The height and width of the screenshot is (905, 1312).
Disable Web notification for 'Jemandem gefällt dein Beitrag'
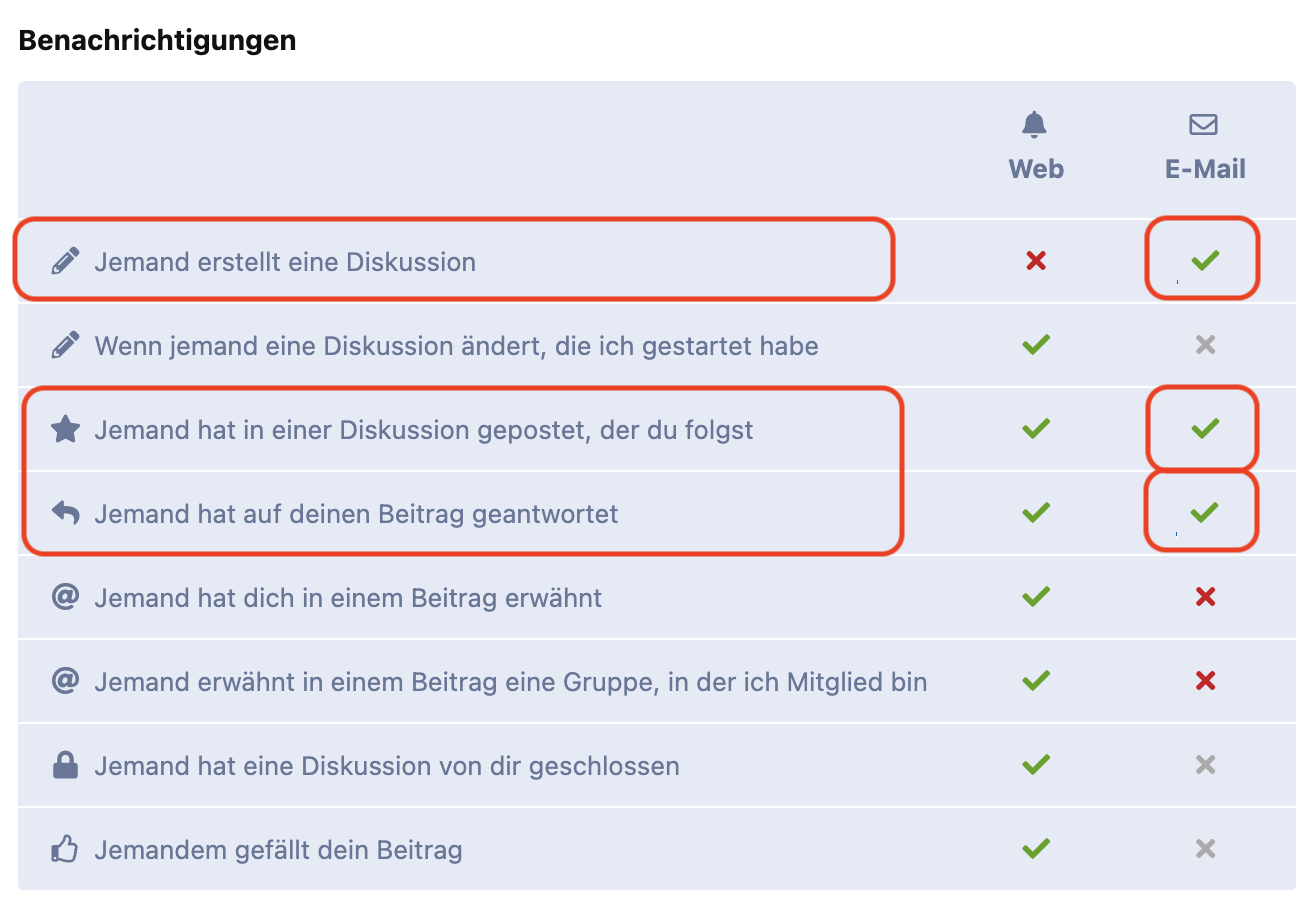point(1036,849)
